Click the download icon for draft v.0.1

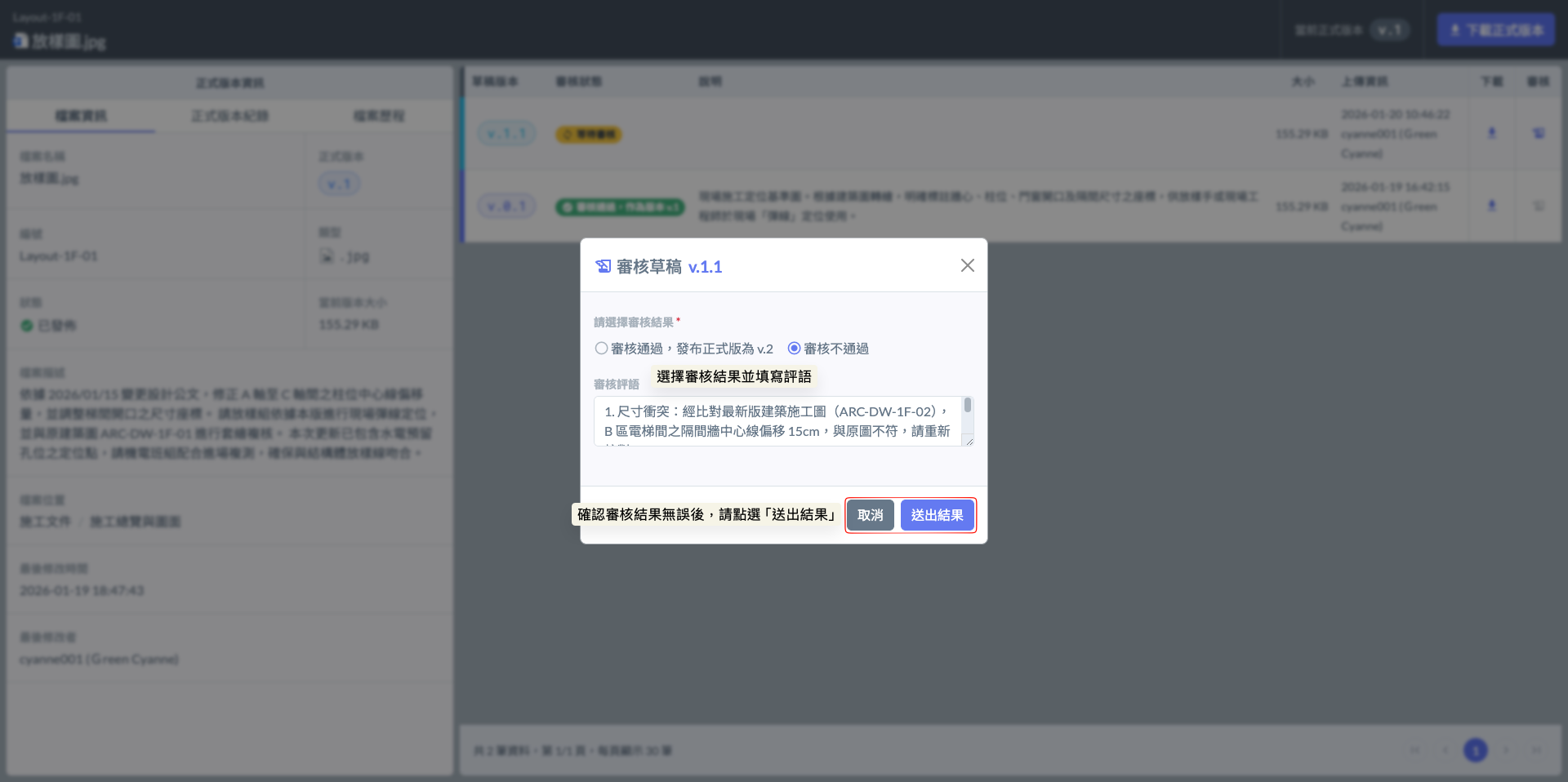(x=1491, y=206)
